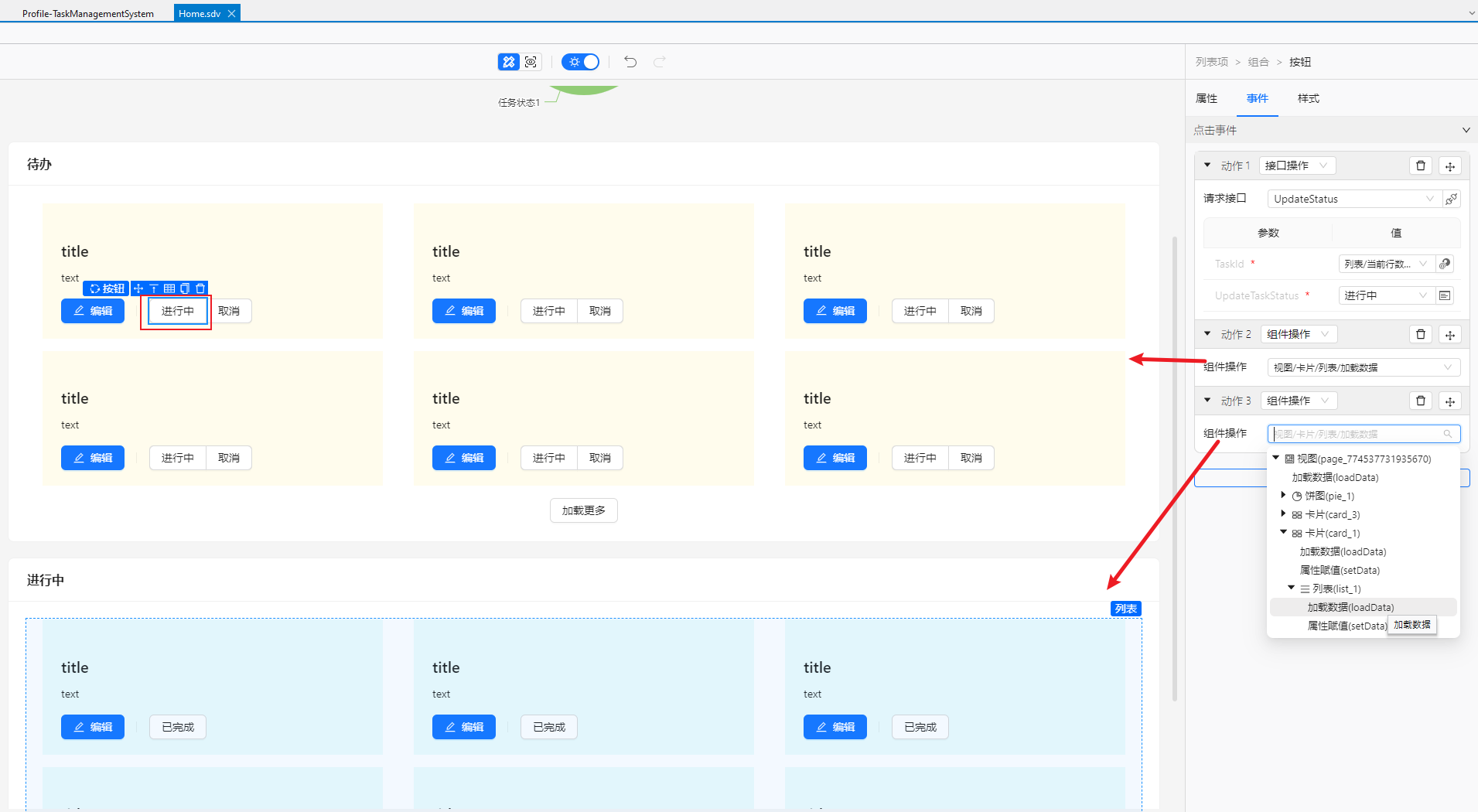Screen dimensions: 1478x812
Task: Collapse the 卡片(card_1) tree node
Action: tap(1284, 532)
